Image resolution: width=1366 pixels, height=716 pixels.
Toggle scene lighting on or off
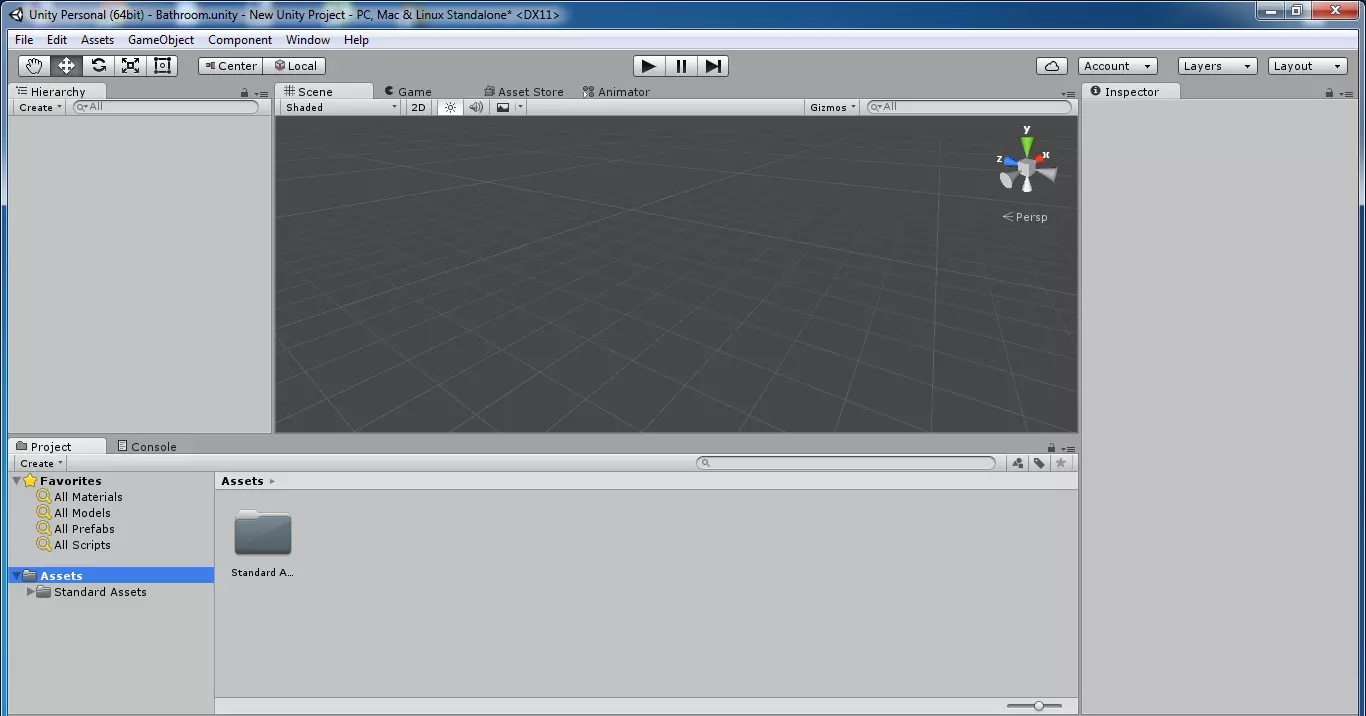coord(450,107)
